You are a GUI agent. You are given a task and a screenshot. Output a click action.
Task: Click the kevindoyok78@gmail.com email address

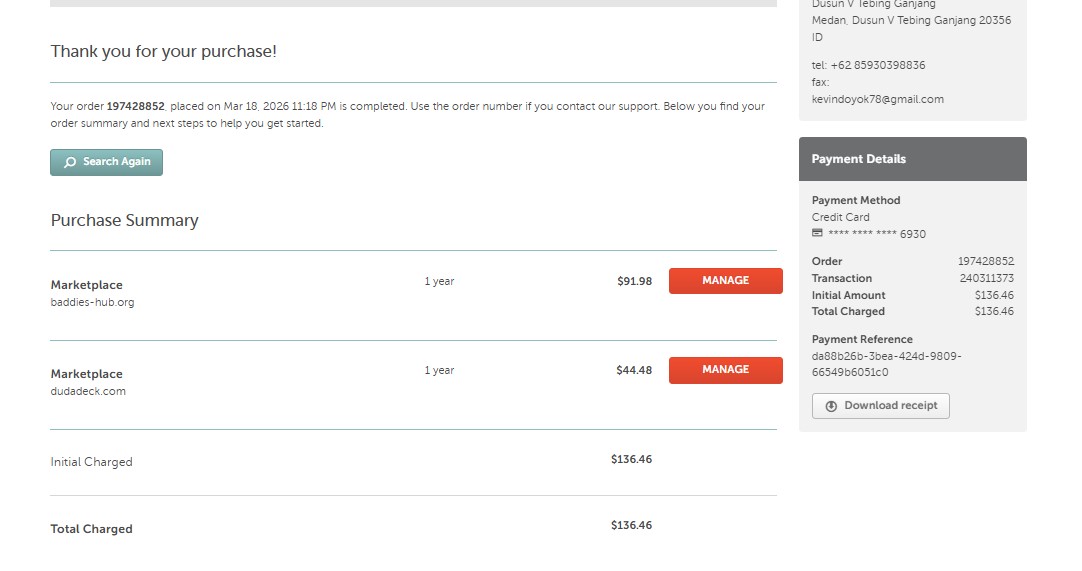click(x=877, y=99)
